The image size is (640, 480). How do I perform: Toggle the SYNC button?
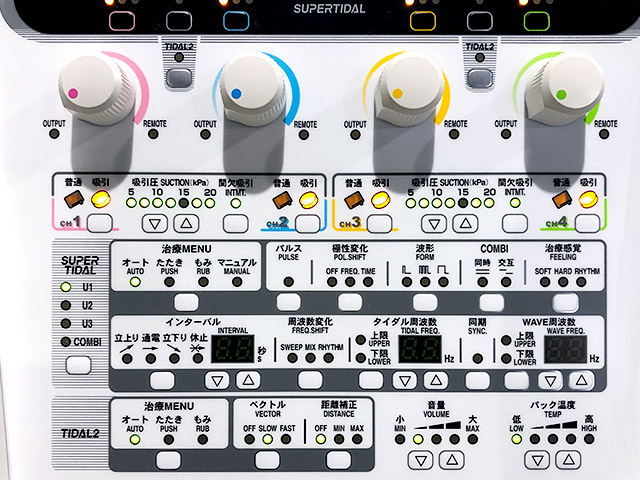pyautogui.click(x=478, y=380)
